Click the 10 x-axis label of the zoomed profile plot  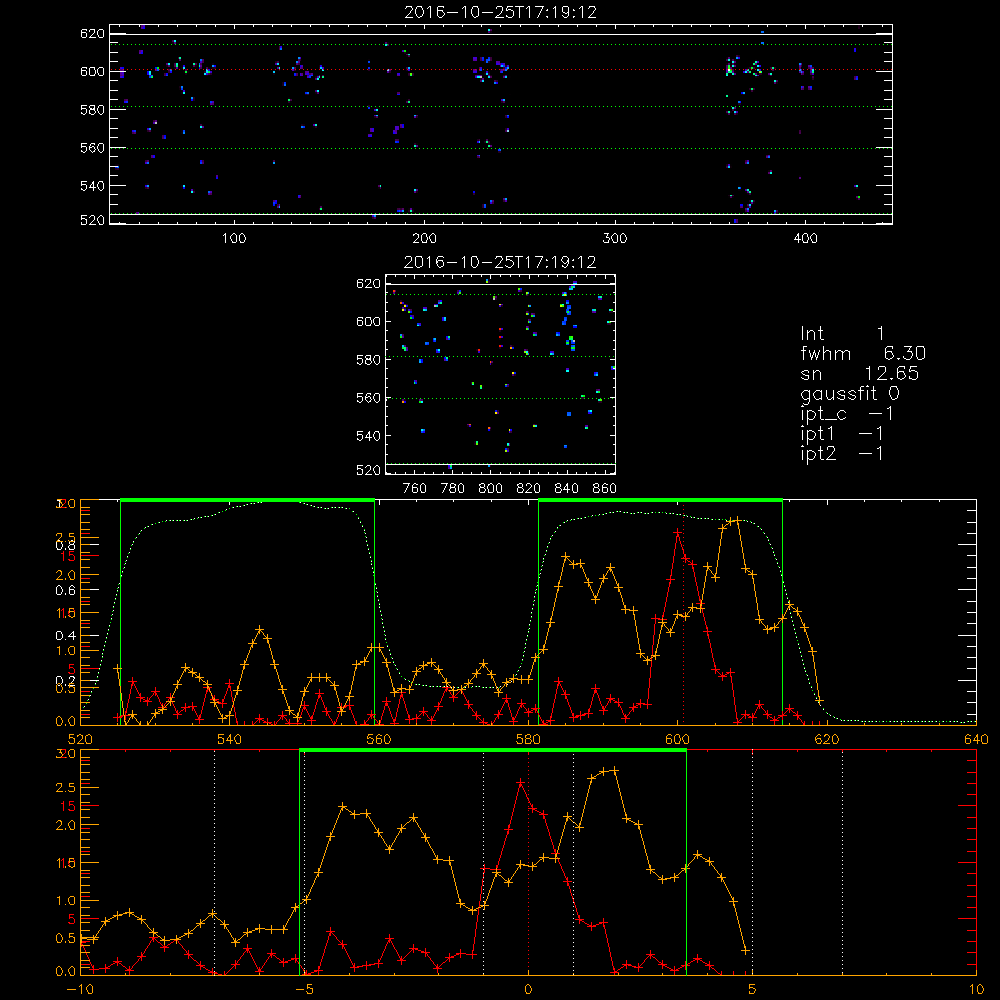[x=976, y=989]
